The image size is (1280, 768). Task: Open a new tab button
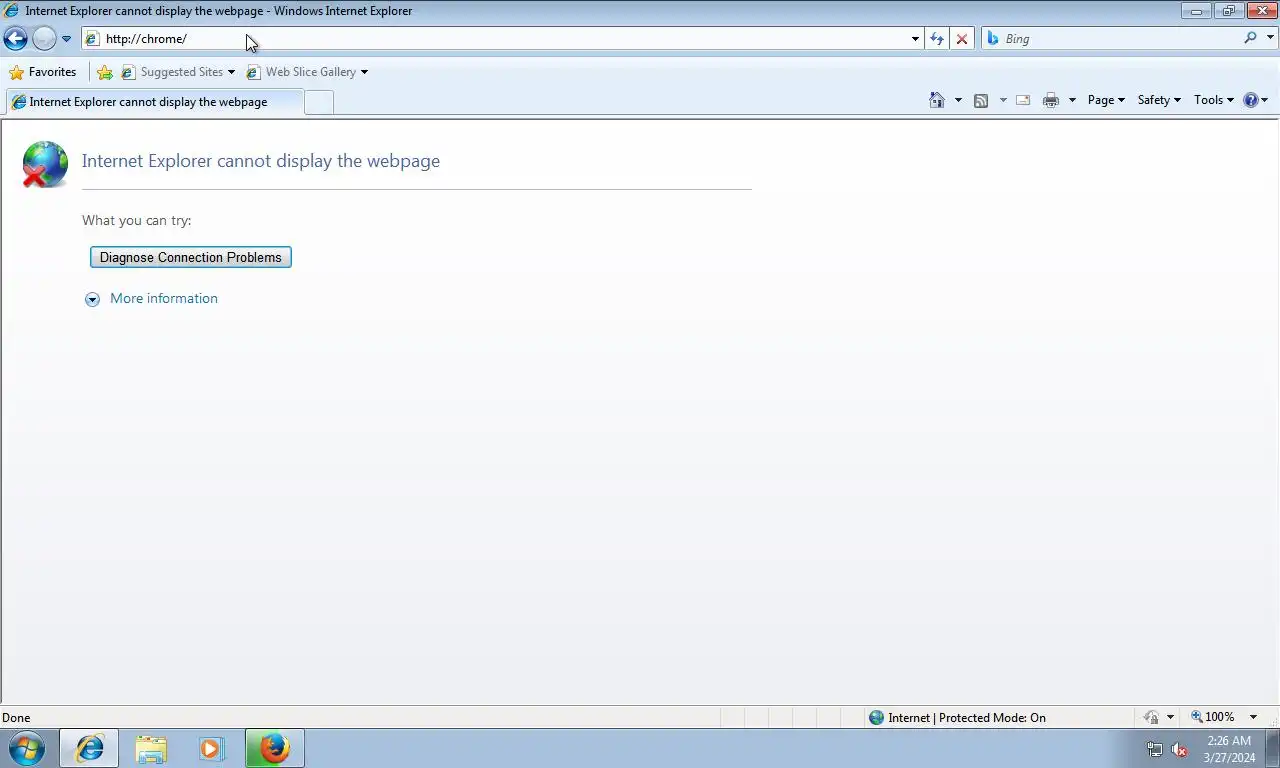[319, 102]
